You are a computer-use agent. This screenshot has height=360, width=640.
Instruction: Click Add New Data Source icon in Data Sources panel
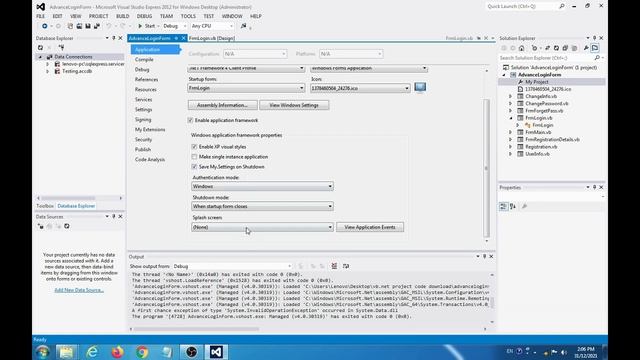click(x=40, y=226)
